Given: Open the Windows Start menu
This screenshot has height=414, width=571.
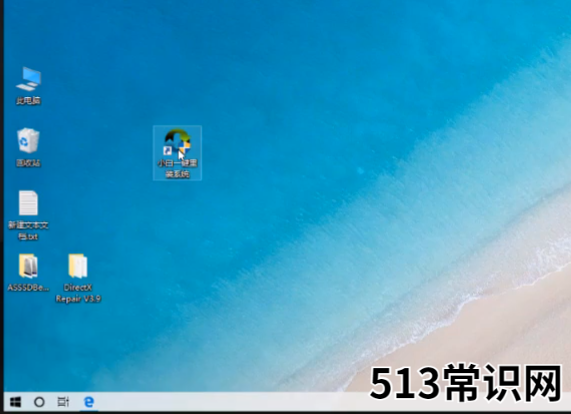Looking at the screenshot, I should coord(15,402).
